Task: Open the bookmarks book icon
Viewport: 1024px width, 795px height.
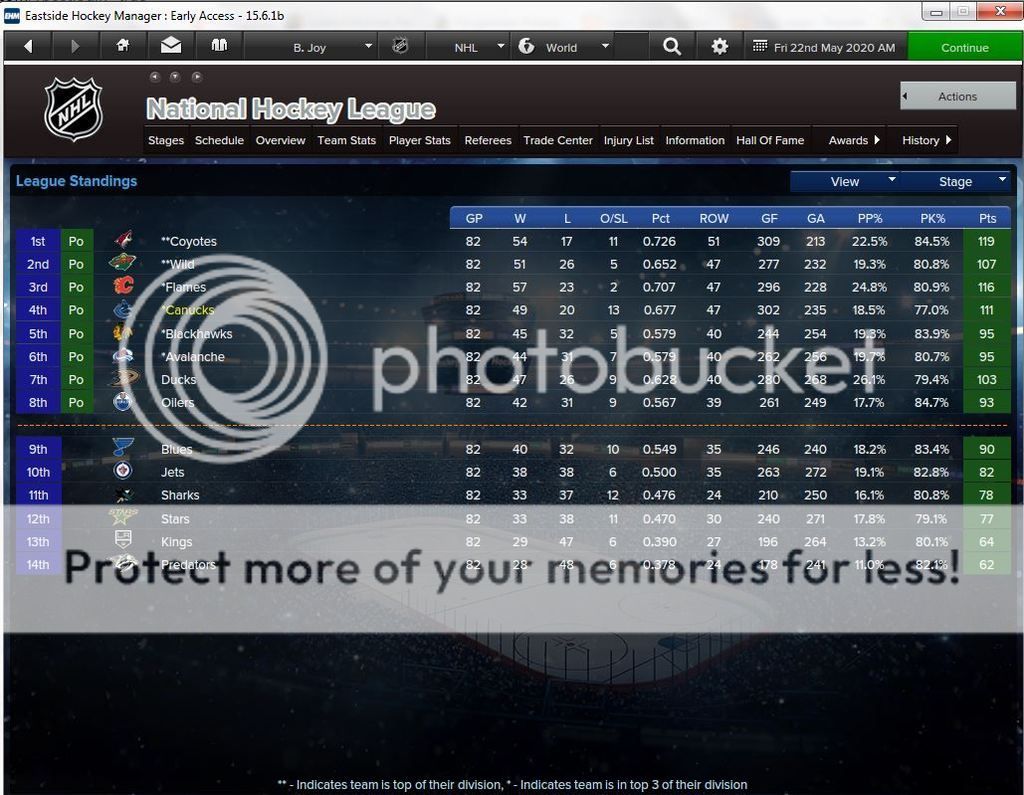Action: click(x=219, y=46)
